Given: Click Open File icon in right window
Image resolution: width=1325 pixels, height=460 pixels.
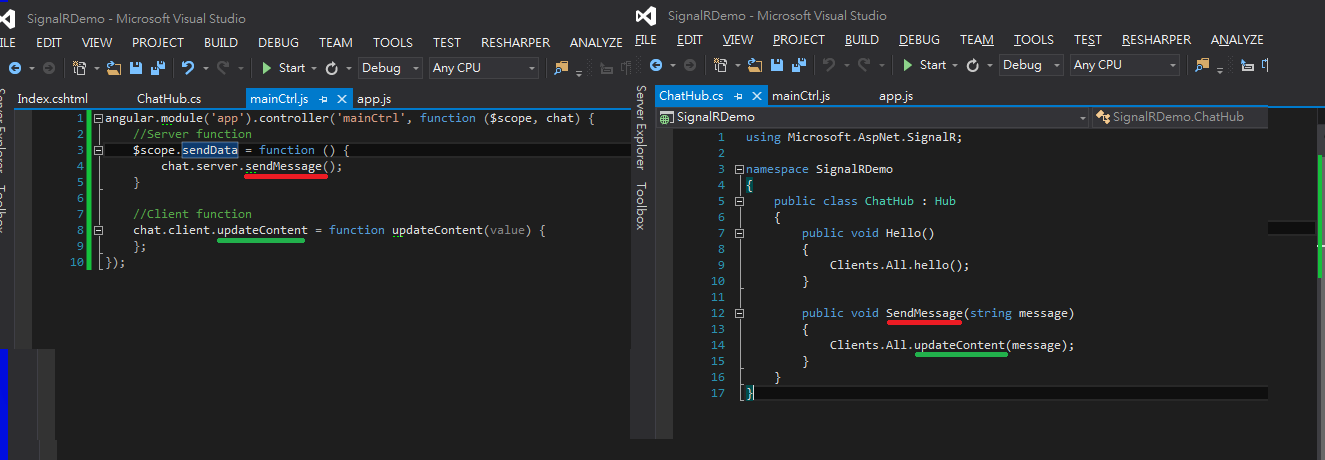Looking at the screenshot, I should tap(755, 65).
